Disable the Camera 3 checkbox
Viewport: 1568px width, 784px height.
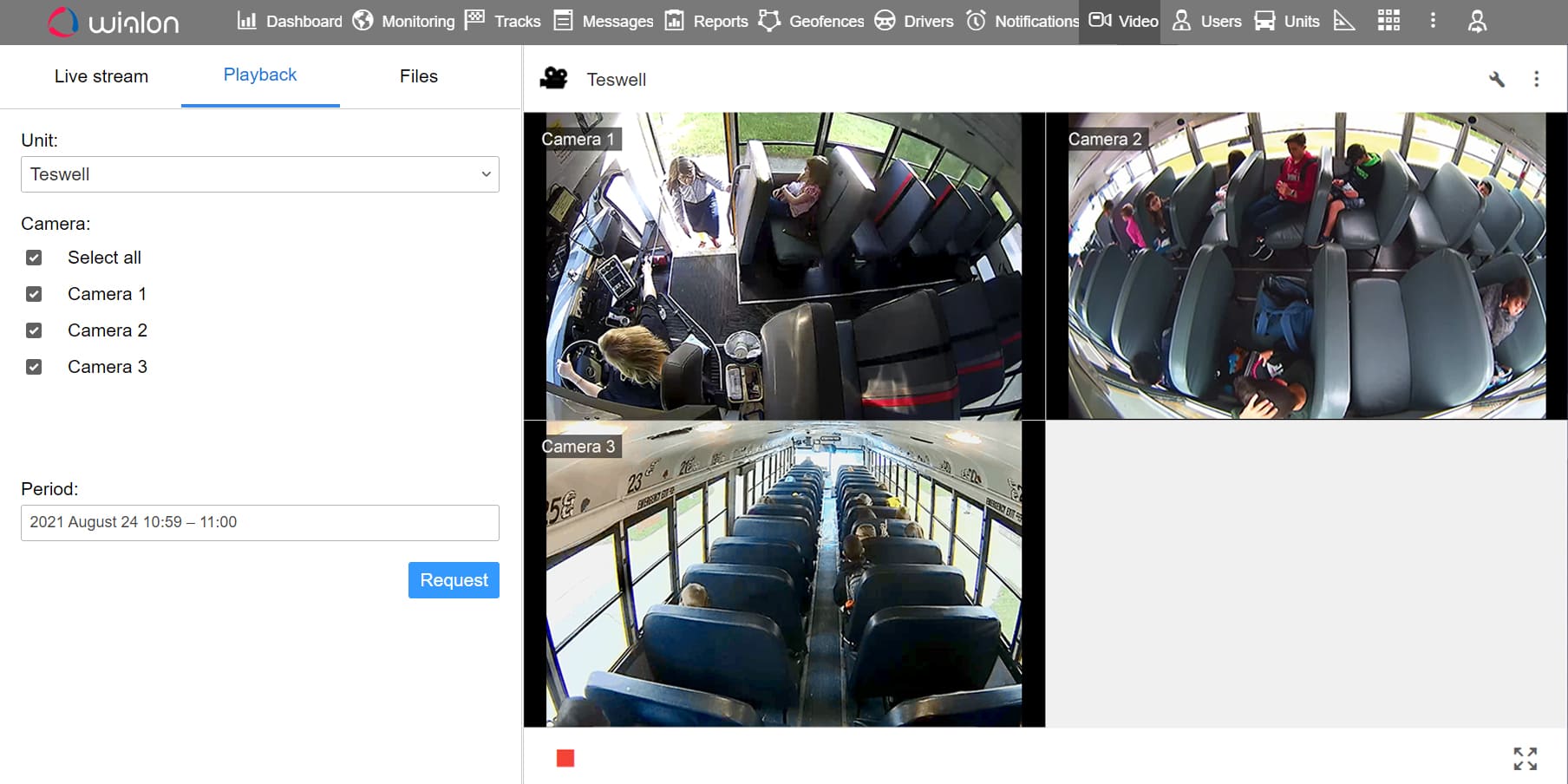click(34, 367)
